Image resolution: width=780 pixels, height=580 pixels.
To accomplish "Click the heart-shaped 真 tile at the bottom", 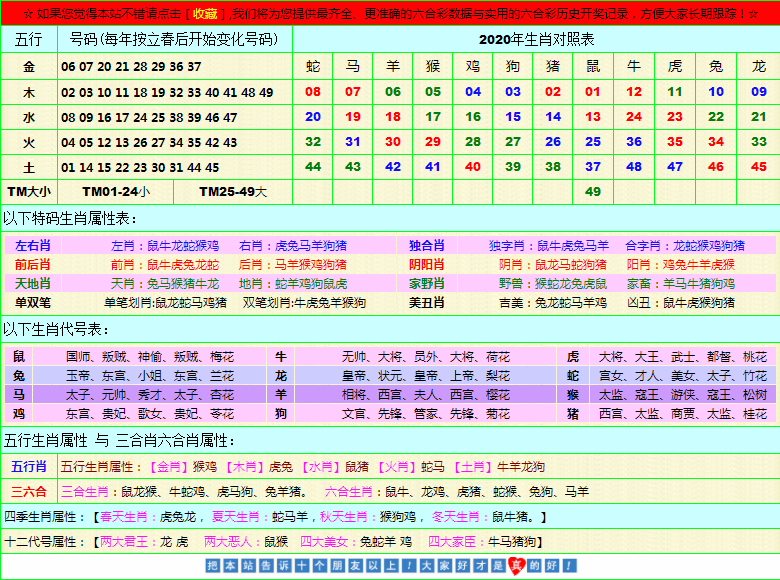I will tap(517, 566).
